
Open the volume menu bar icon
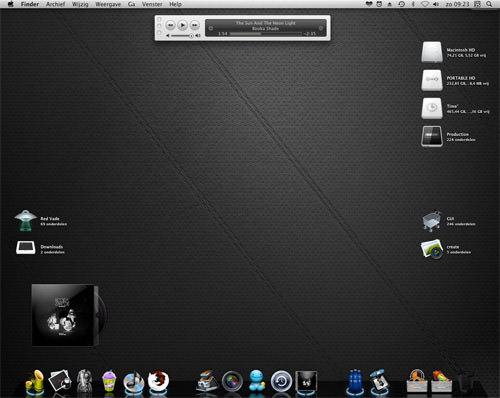click(x=436, y=4)
